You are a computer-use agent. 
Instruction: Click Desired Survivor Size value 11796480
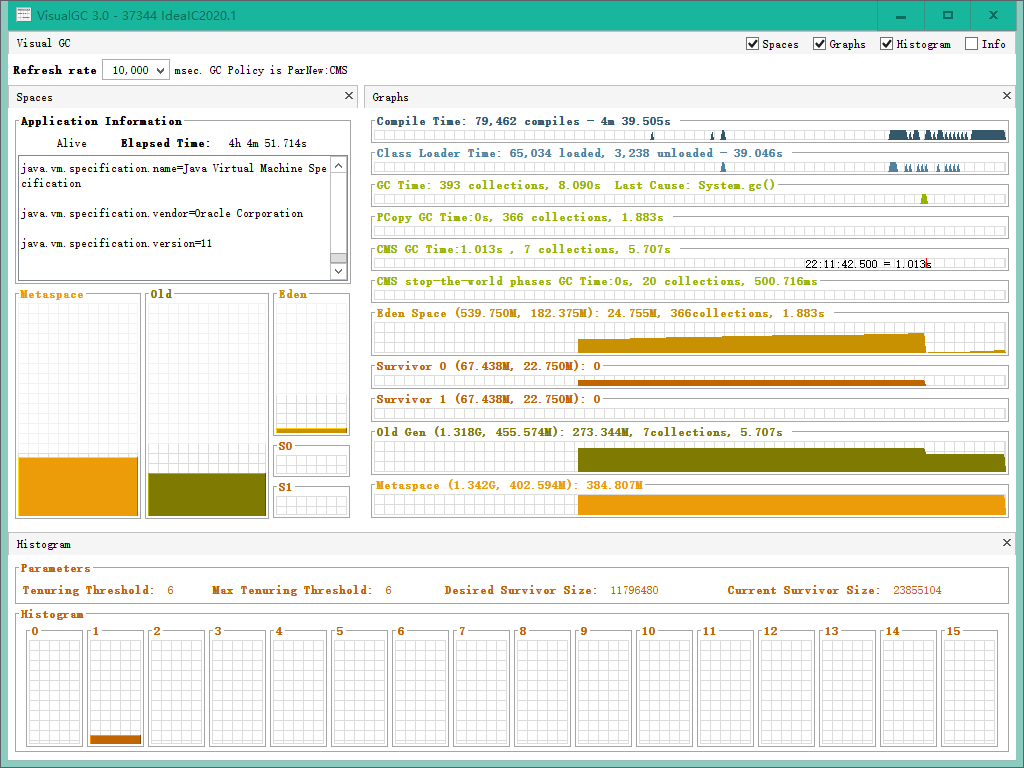[634, 590]
